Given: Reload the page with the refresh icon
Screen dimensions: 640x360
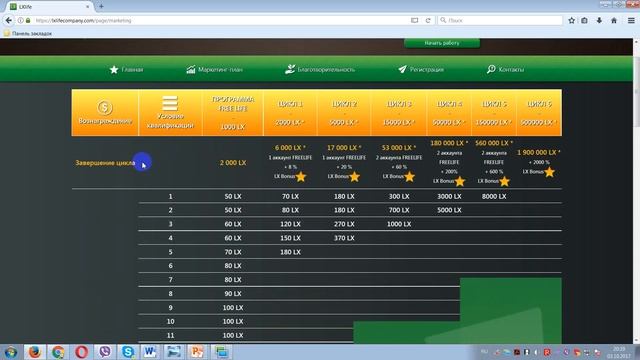Looking at the screenshot, I should click(x=428, y=20).
